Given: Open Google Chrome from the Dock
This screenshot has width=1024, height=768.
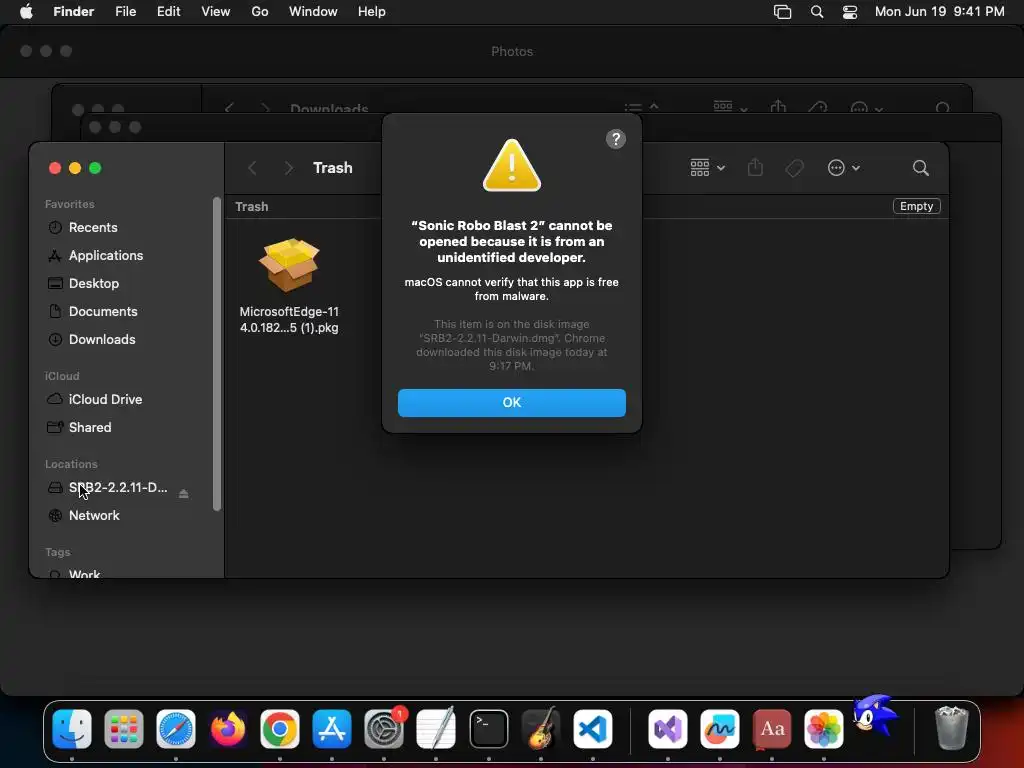Looking at the screenshot, I should (280, 729).
